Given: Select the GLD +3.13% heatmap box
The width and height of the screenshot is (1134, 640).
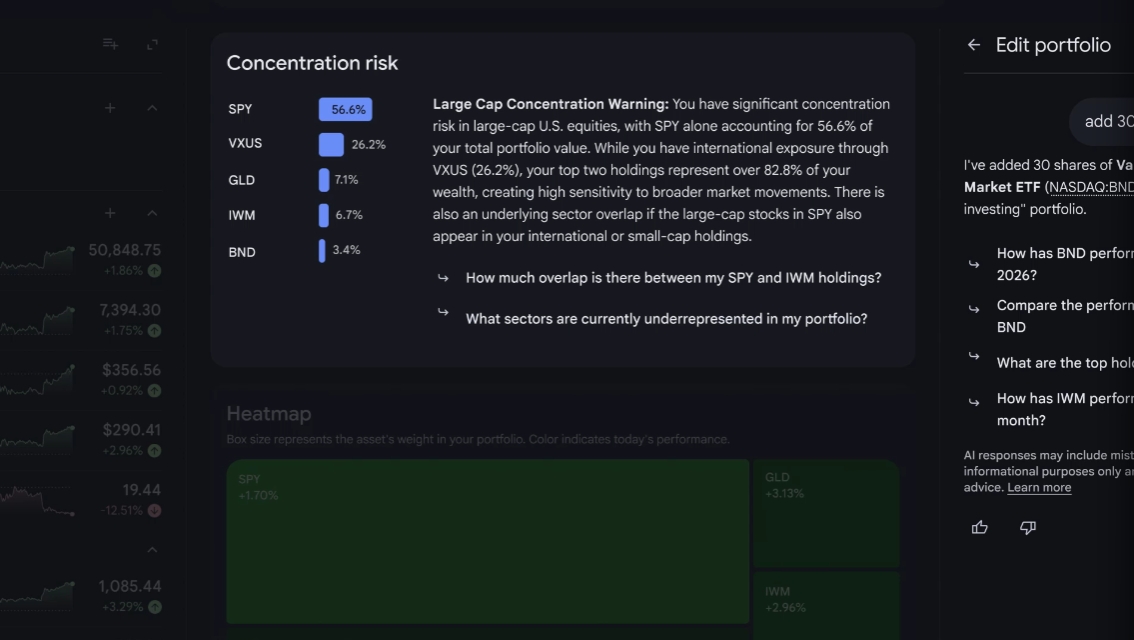Looking at the screenshot, I should (x=826, y=513).
